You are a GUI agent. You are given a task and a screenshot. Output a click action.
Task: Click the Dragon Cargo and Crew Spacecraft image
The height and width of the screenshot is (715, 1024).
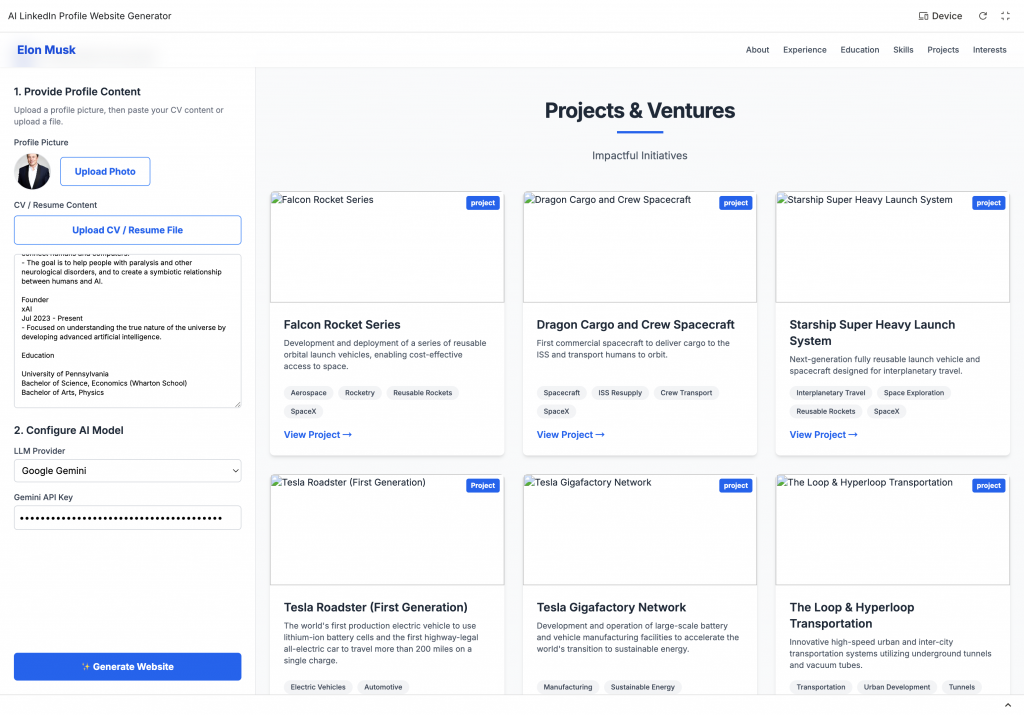pyautogui.click(x=640, y=247)
